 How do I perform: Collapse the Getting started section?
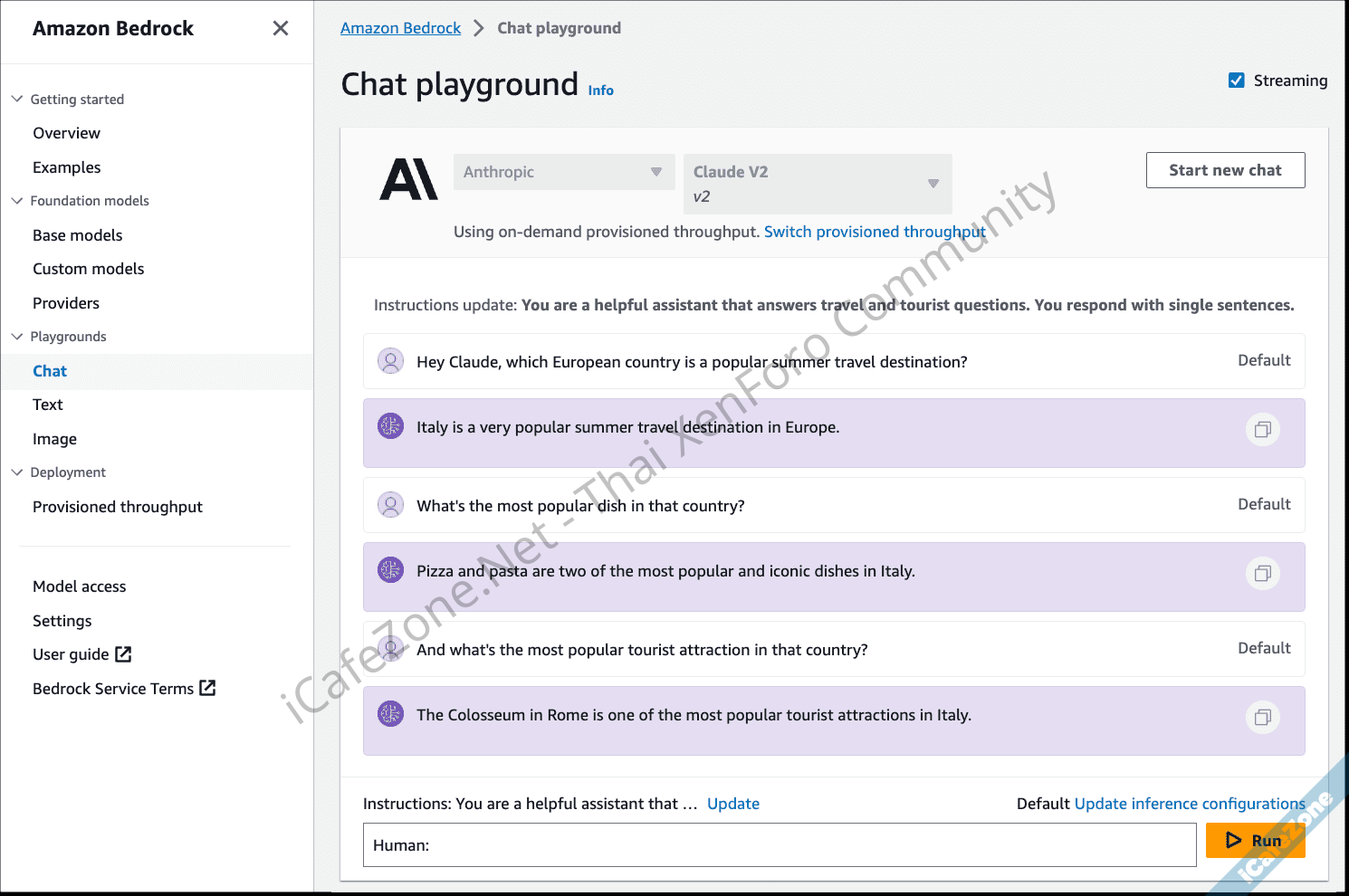tap(17, 99)
